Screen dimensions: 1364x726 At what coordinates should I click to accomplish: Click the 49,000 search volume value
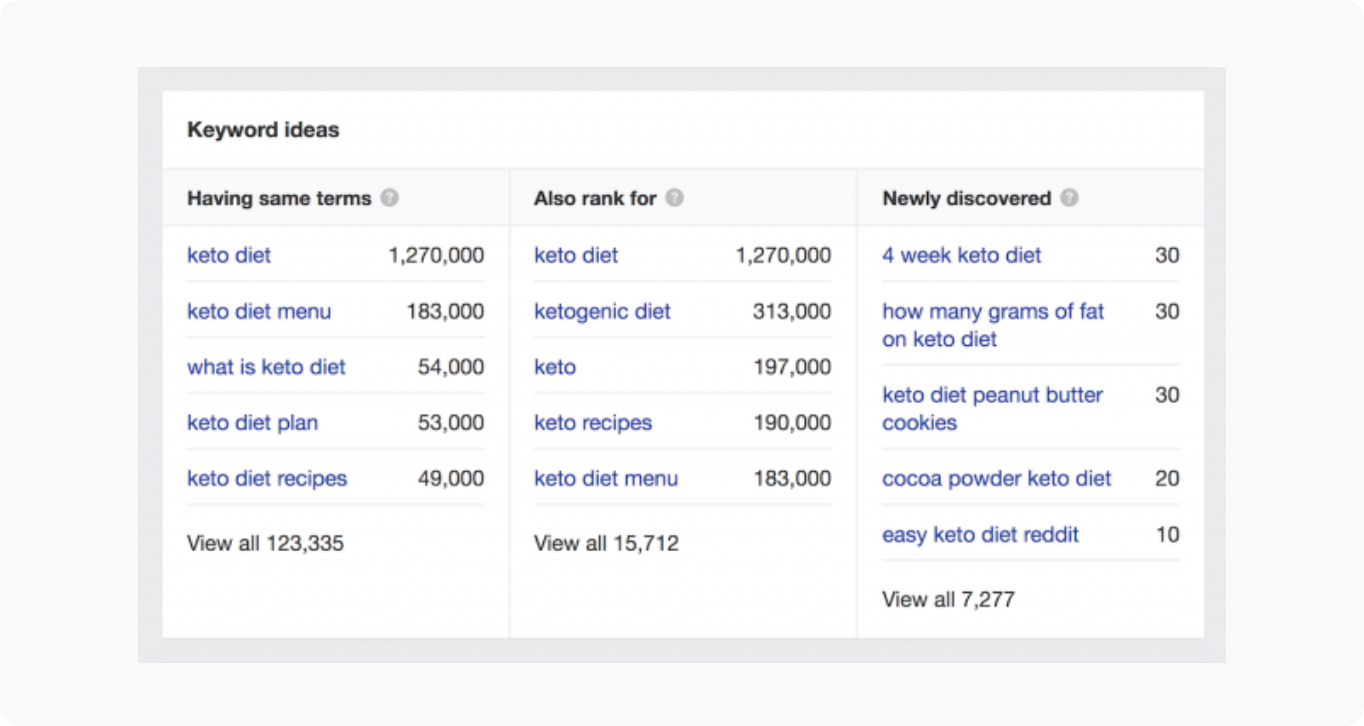(451, 479)
